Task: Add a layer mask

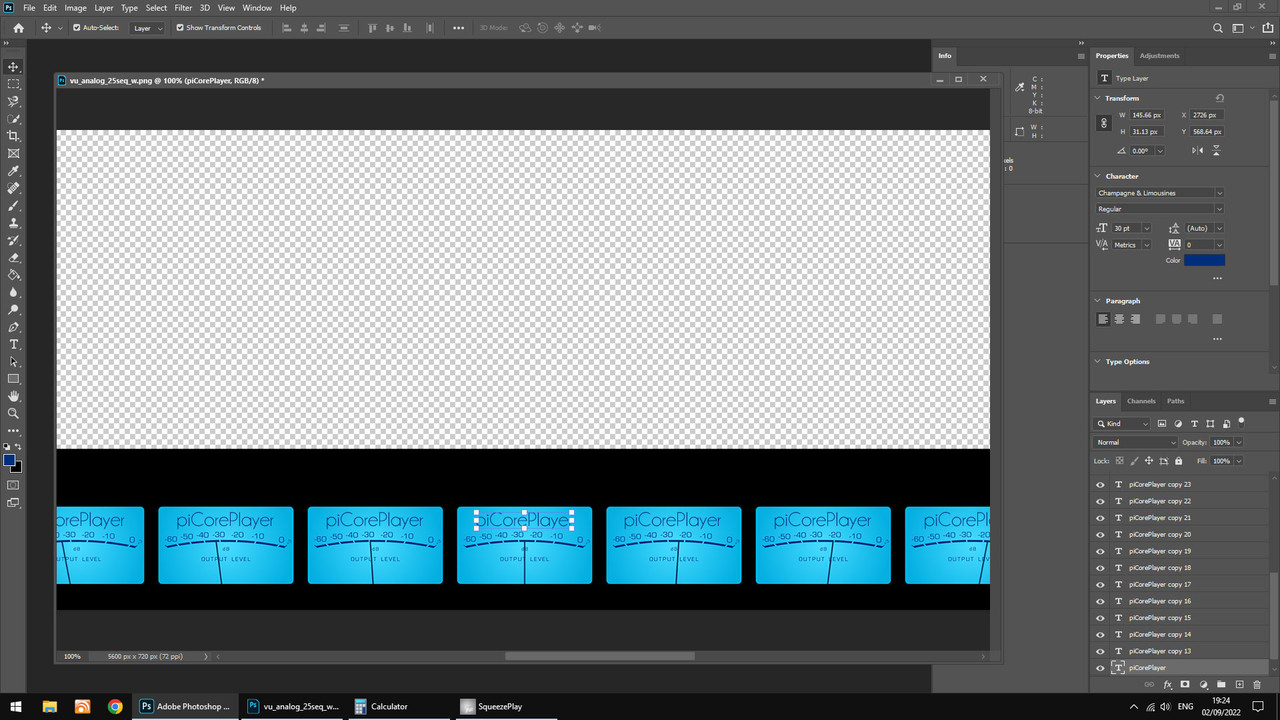Action: coord(1185,685)
